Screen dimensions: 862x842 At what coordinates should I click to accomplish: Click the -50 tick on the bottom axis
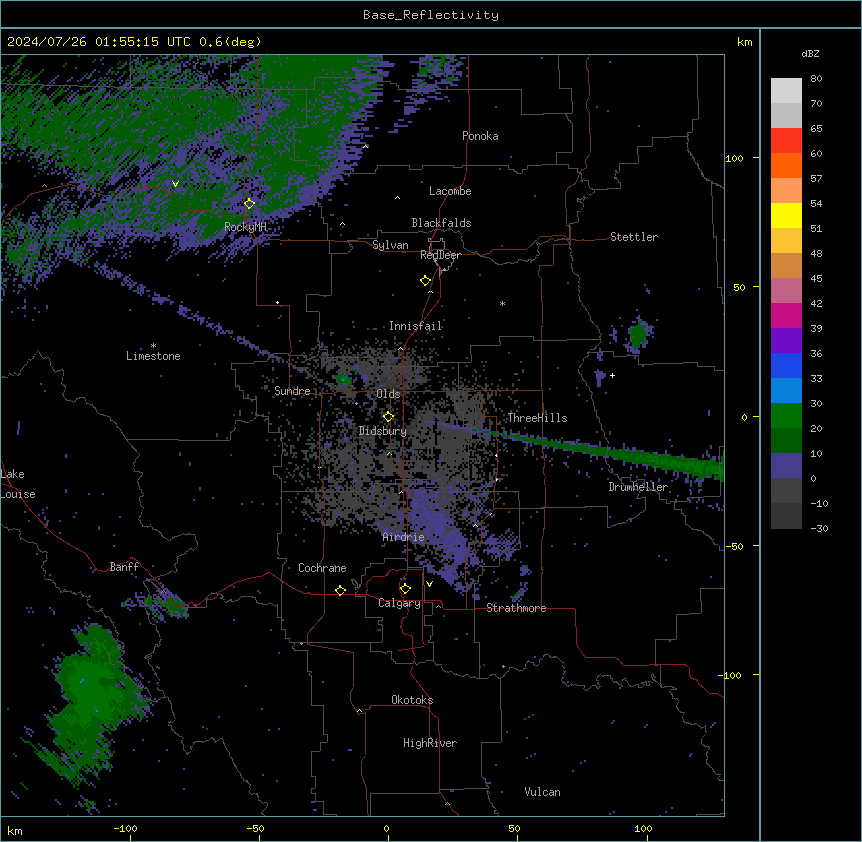coord(255,828)
